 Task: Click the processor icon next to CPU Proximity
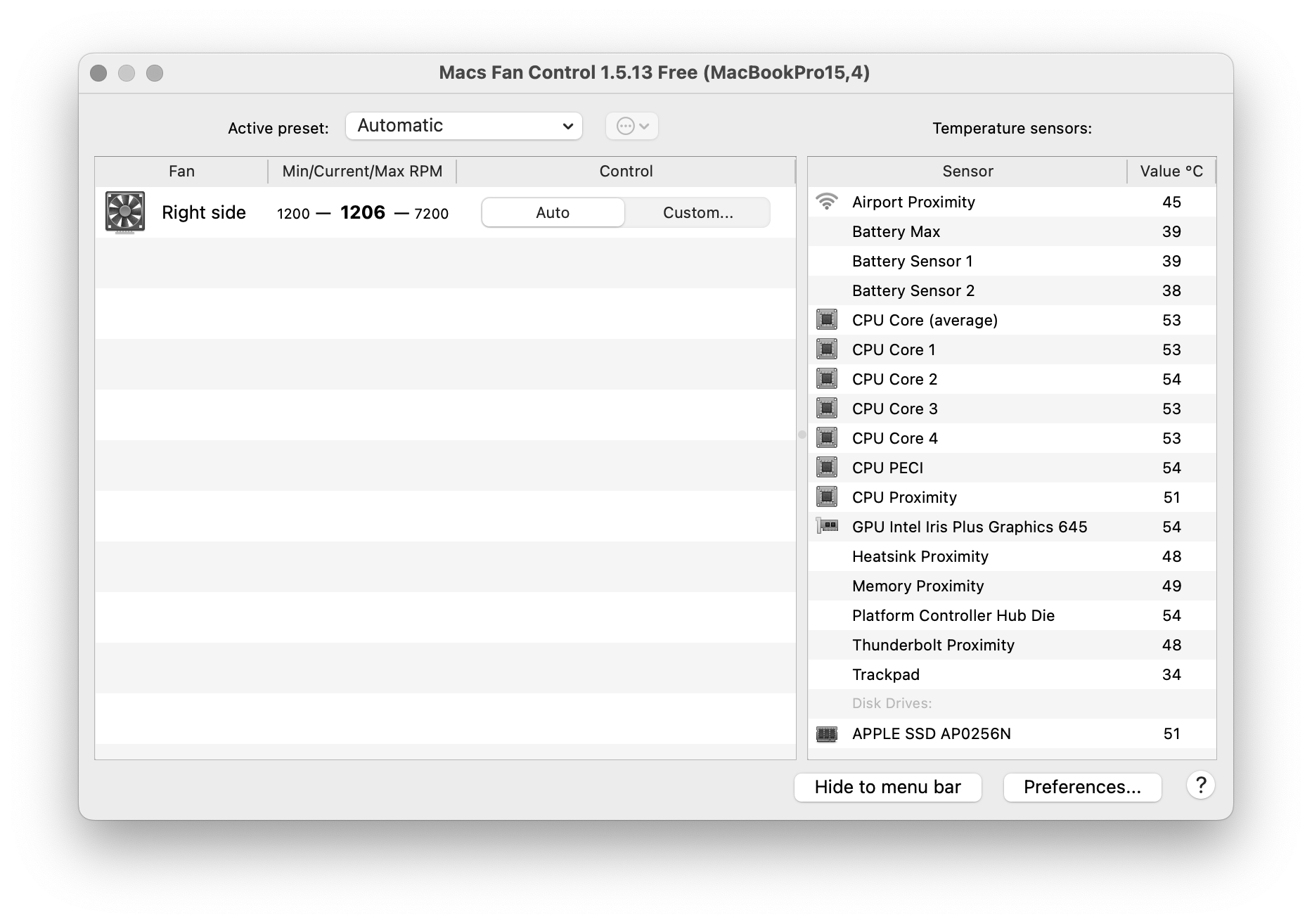click(x=827, y=497)
